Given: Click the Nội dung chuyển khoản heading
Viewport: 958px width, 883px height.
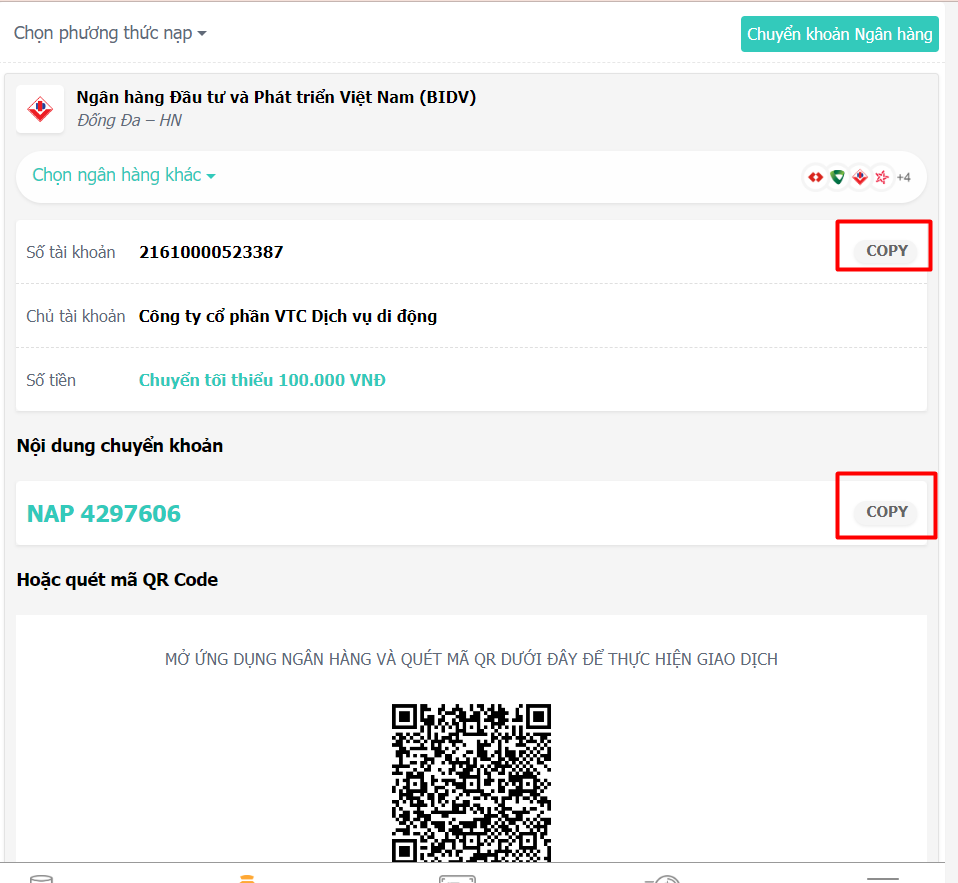Looking at the screenshot, I should [x=120, y=445].
